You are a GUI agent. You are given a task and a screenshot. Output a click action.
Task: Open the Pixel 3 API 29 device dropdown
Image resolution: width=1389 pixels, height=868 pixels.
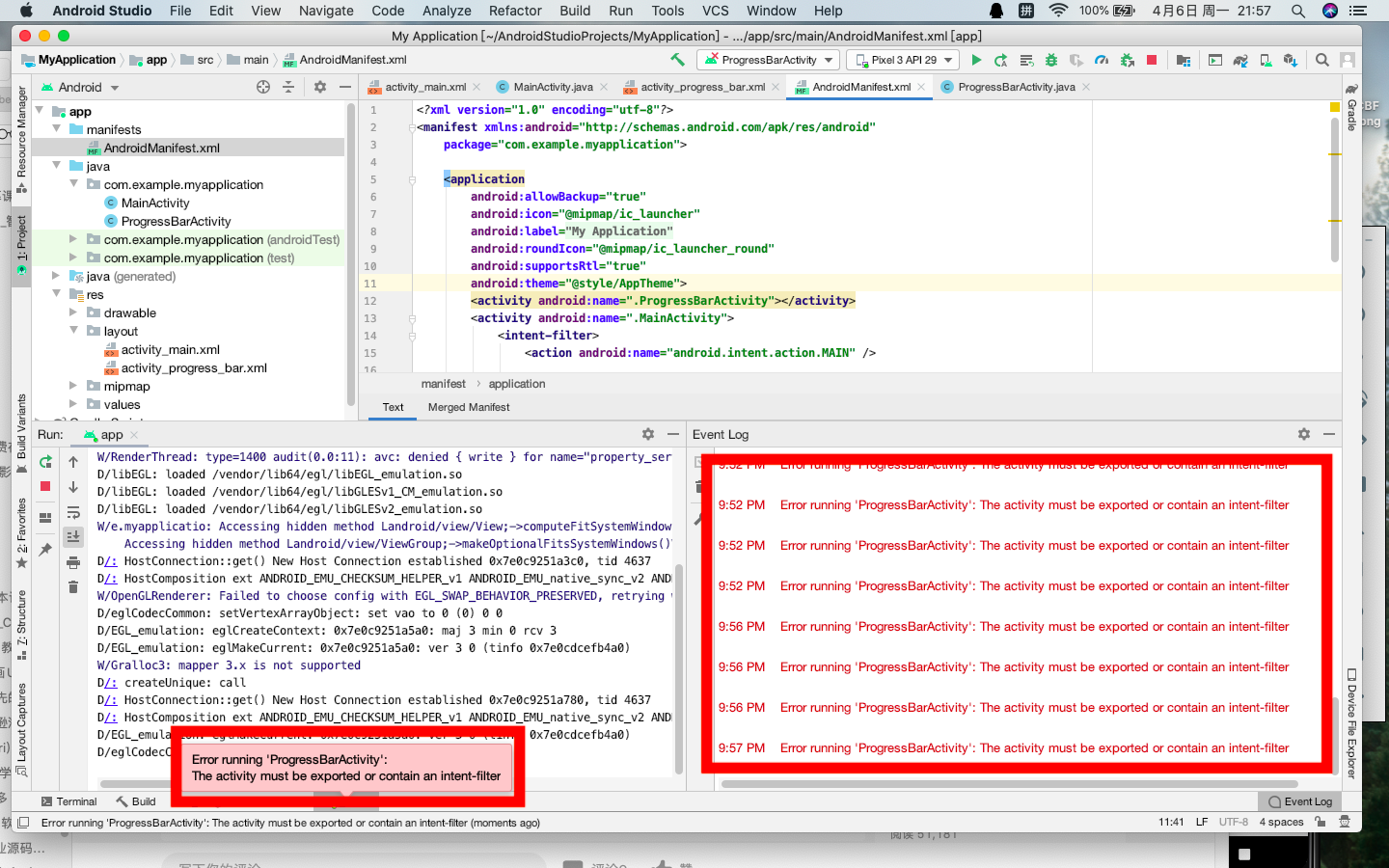[902, 60]
